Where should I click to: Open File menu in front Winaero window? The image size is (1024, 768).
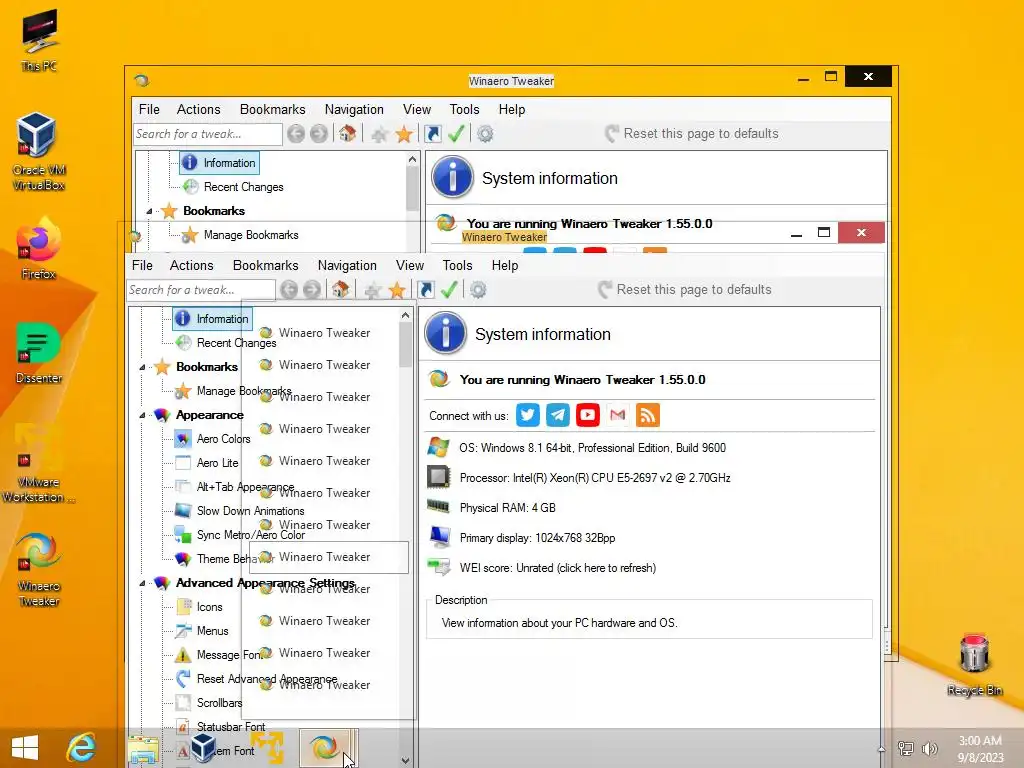tap(142, 265)
